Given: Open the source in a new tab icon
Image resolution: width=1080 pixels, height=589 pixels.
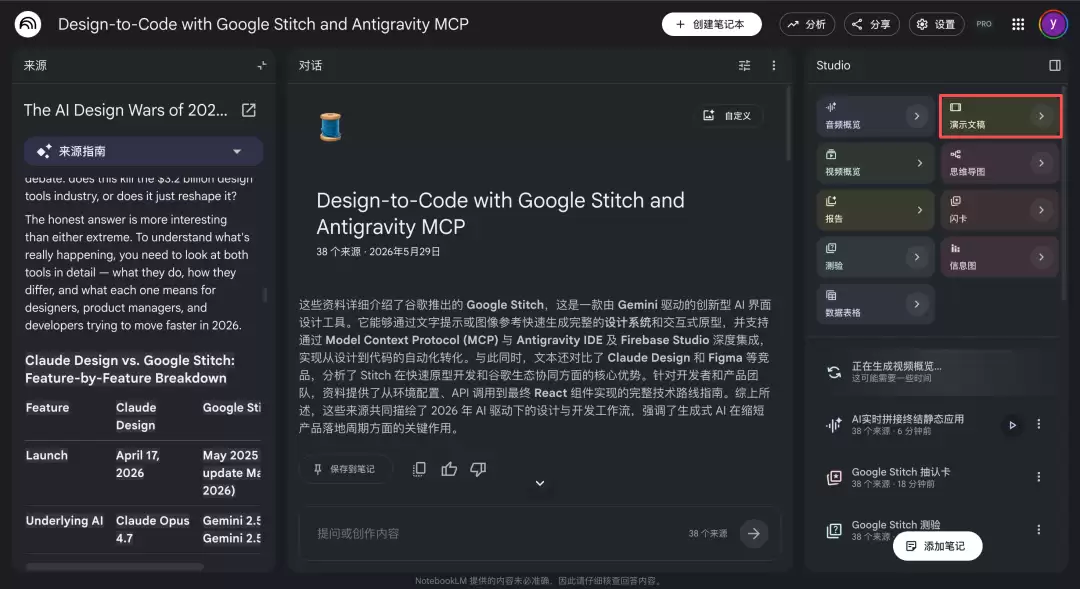Looking at the screenshot, I should (249, 110).
